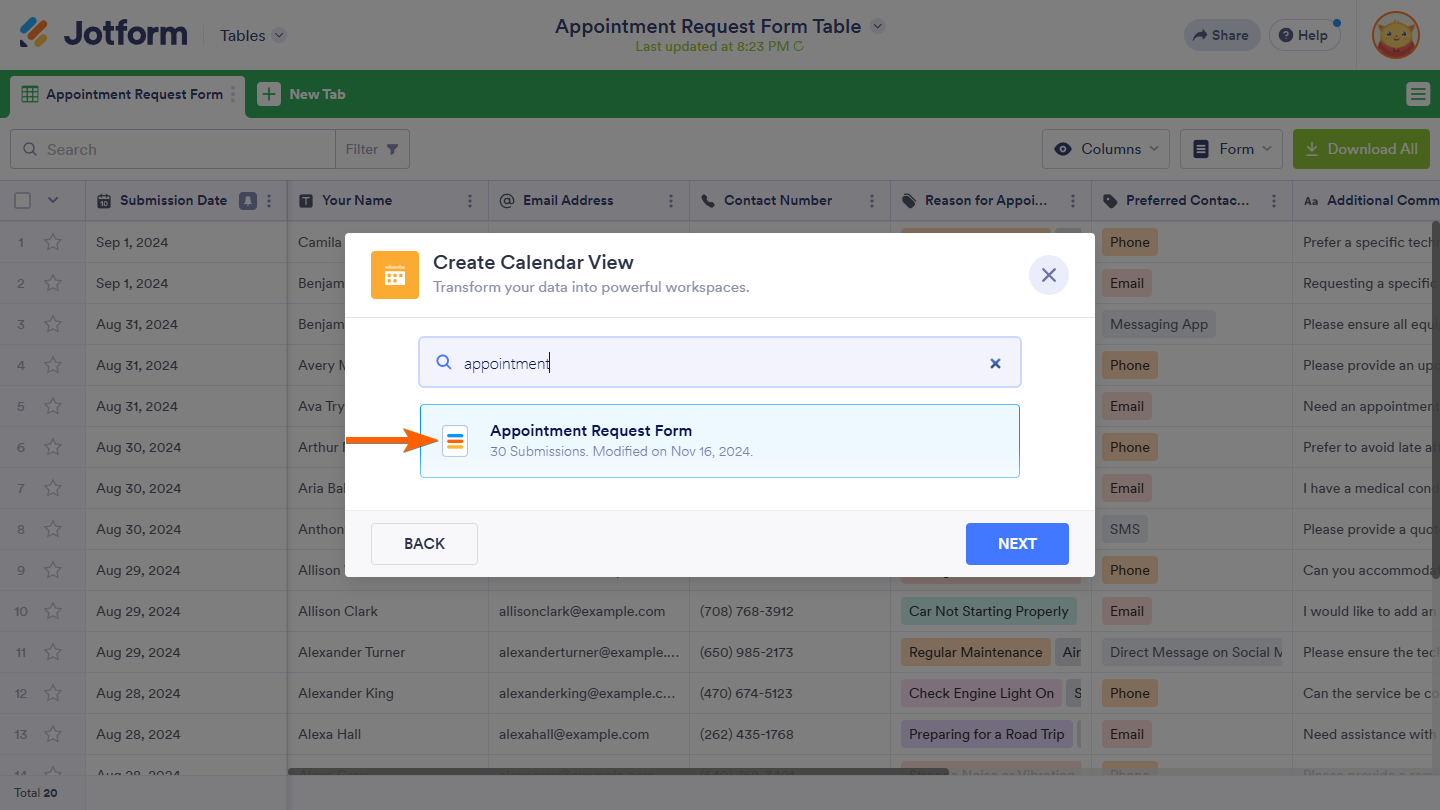This screenshot has width=1440, height=810.
Task: Star the first row, dated Sep 1, 2024
Action: [53, 242]
